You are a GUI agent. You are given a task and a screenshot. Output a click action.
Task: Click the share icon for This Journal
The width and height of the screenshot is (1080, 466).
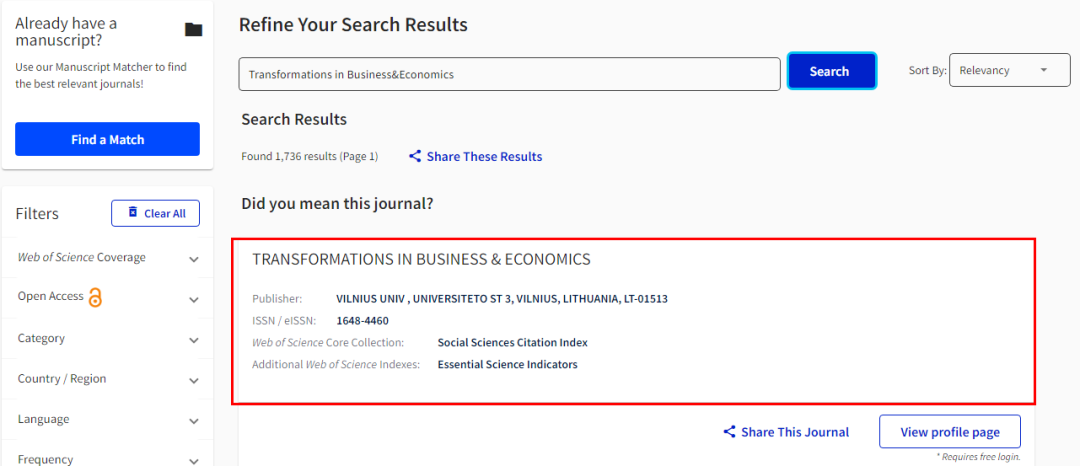point(729,432)
